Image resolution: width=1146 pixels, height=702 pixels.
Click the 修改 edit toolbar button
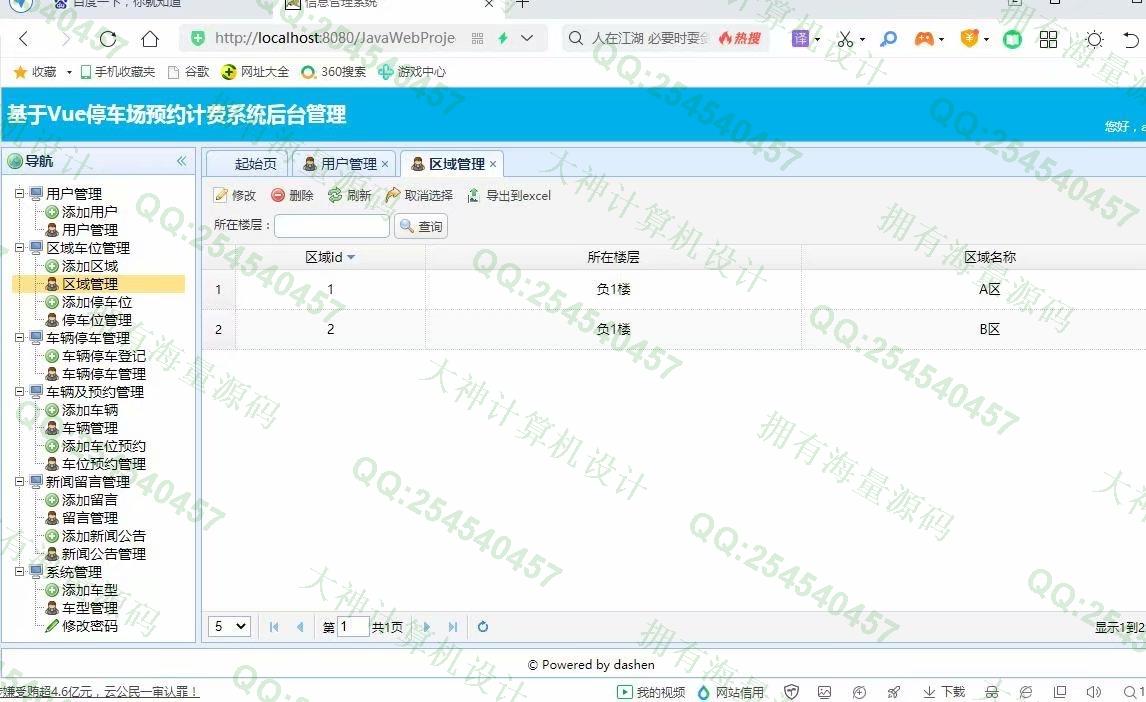[x=235, y=196]
